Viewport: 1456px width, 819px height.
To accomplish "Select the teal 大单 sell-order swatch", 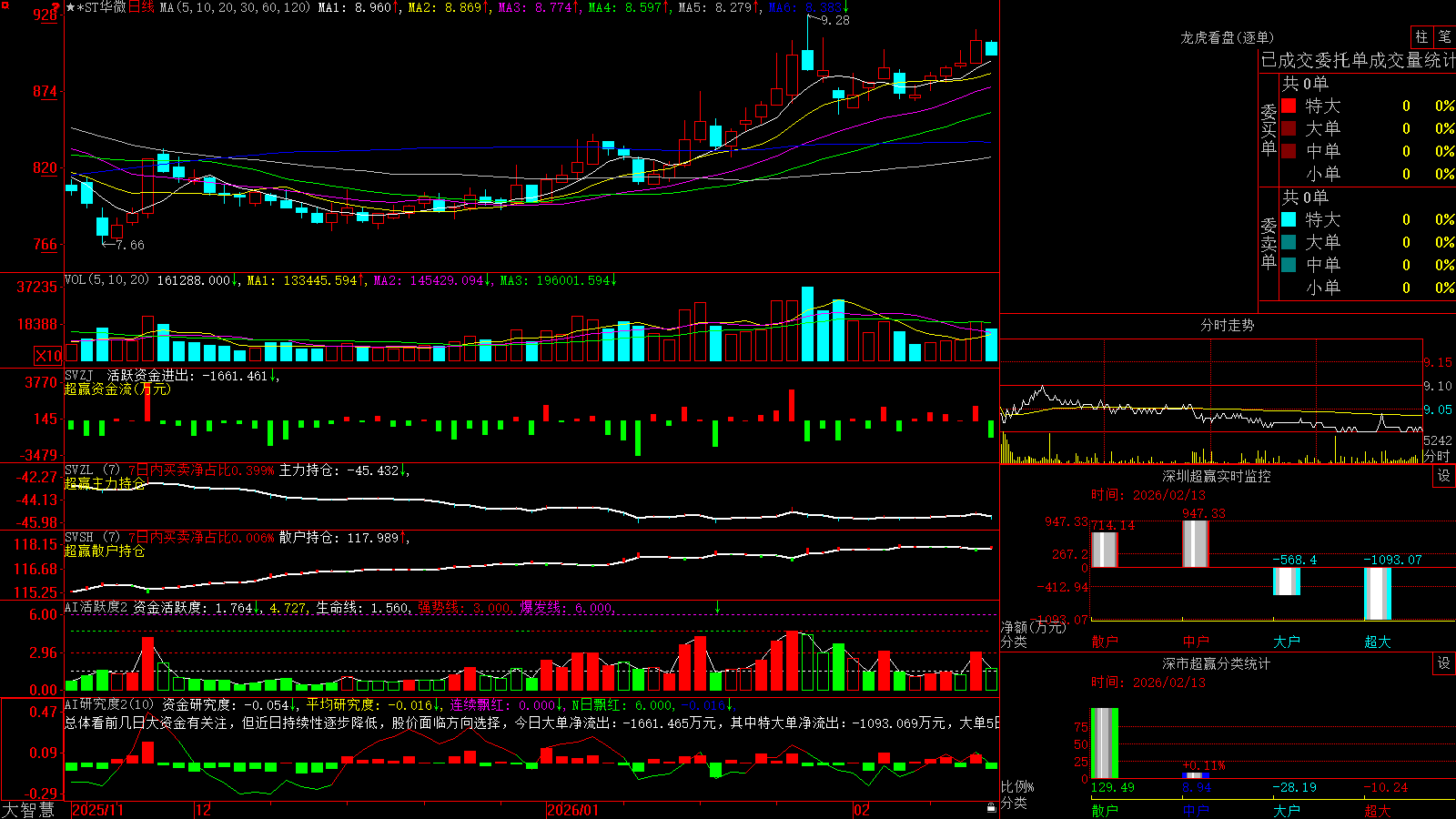I will click(1289, 242).
